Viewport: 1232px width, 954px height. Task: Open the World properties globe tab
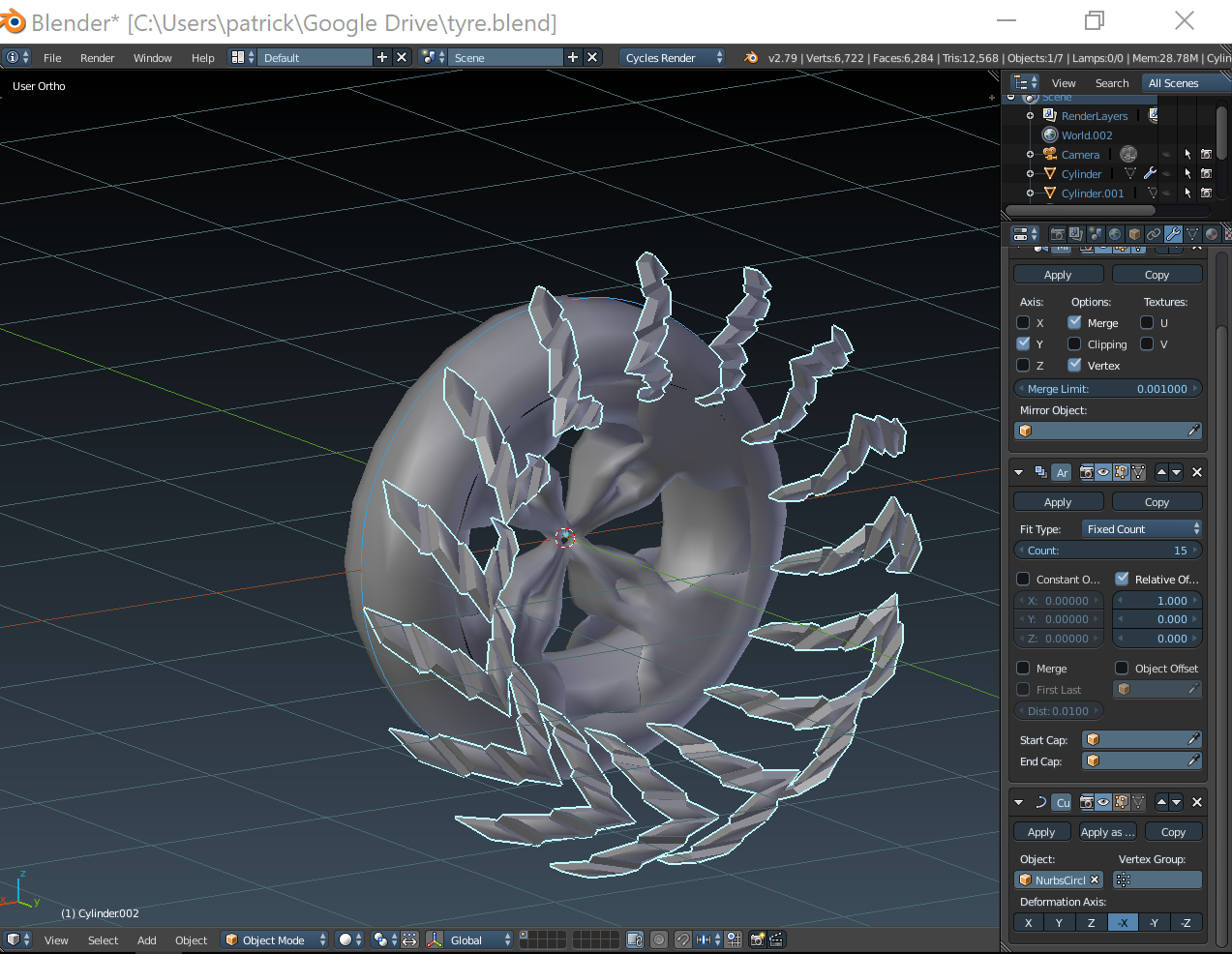click(x=1115, y=234)
